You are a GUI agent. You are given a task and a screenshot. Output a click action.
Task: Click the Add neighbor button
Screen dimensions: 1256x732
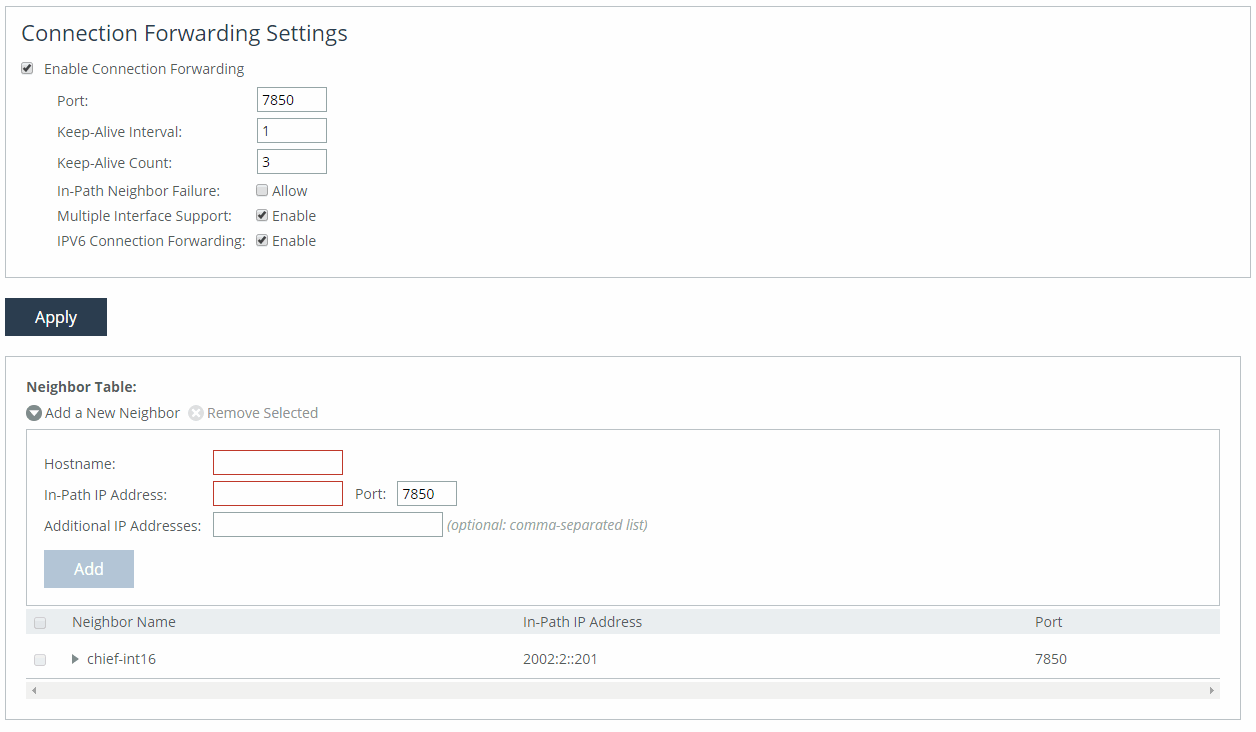(89, 569)
